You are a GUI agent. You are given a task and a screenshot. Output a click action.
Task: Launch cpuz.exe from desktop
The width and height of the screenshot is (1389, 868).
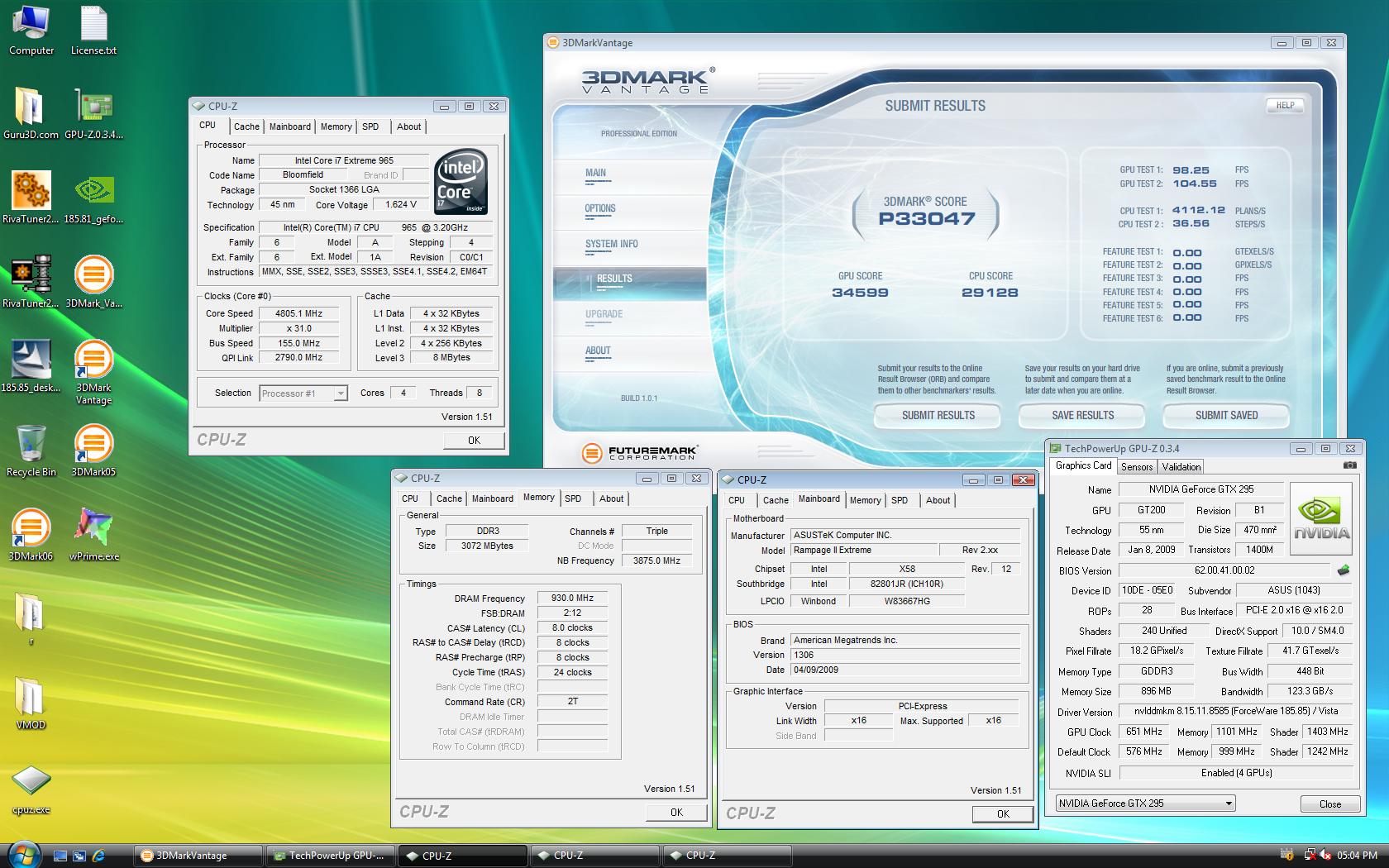[x=31, y=789]
